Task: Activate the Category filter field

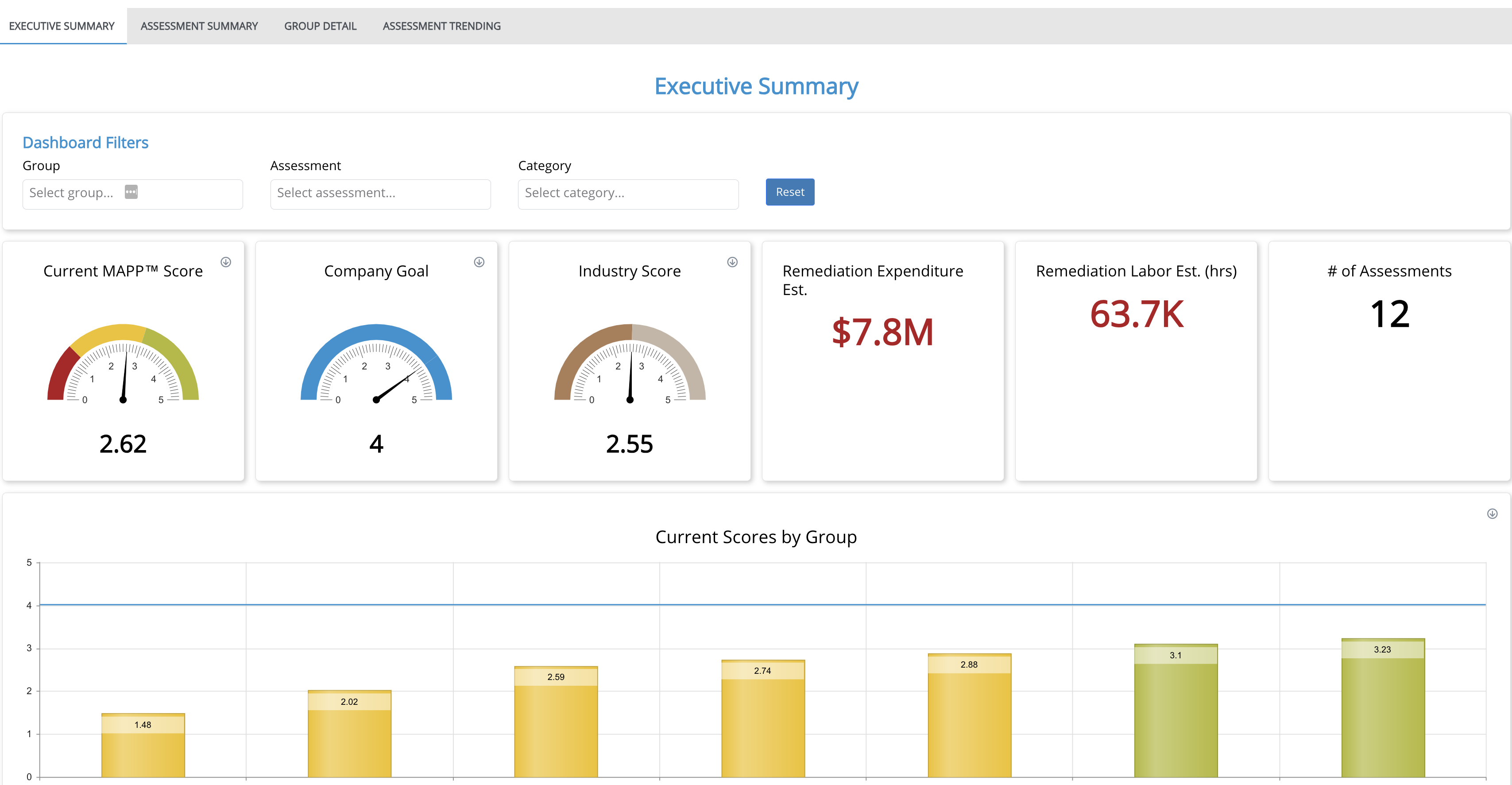Action: click(627, 193)
